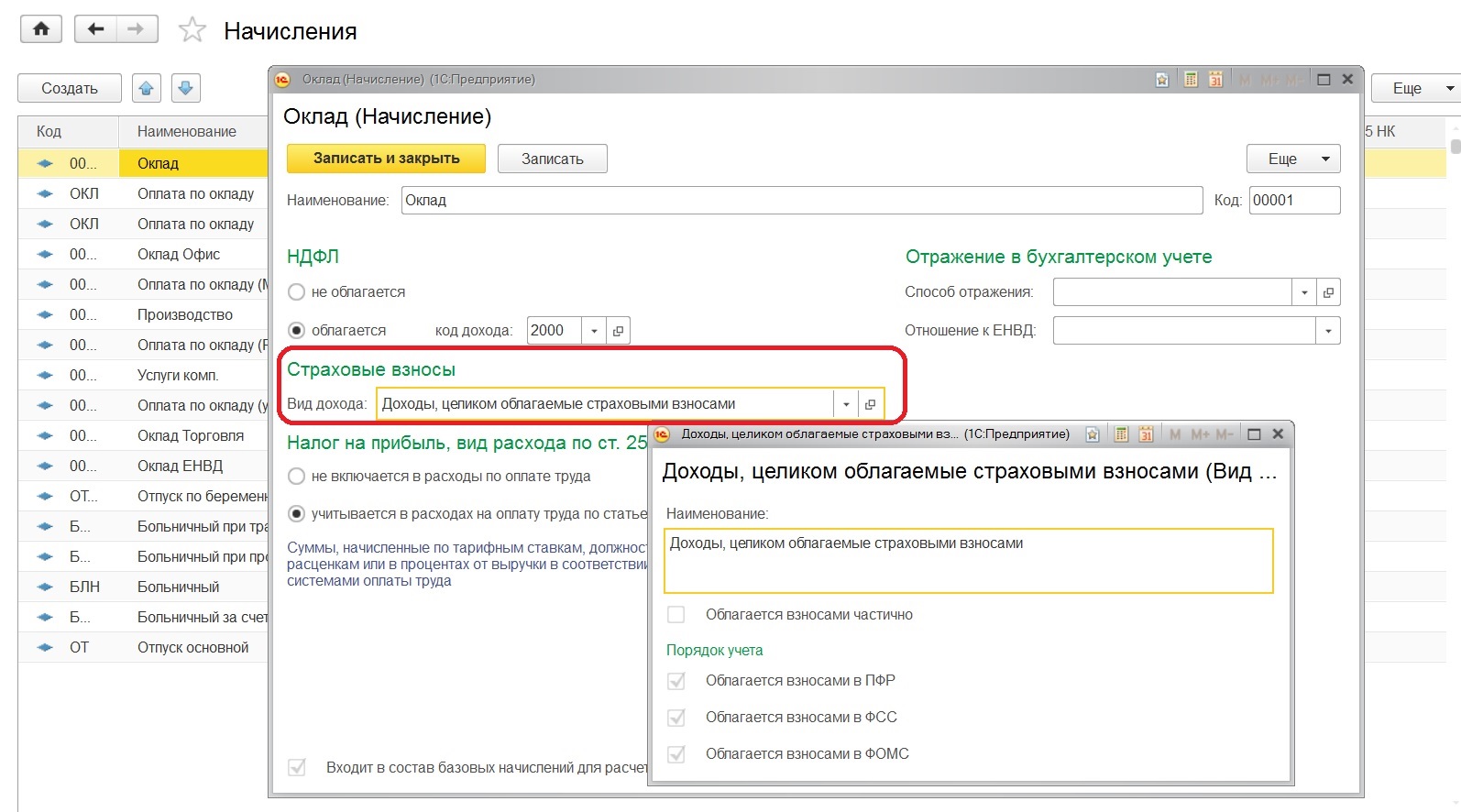Open the calculator in the Оклад window title bar
This screenshot has width=1461, height=812.
[x=1190, y=80]
